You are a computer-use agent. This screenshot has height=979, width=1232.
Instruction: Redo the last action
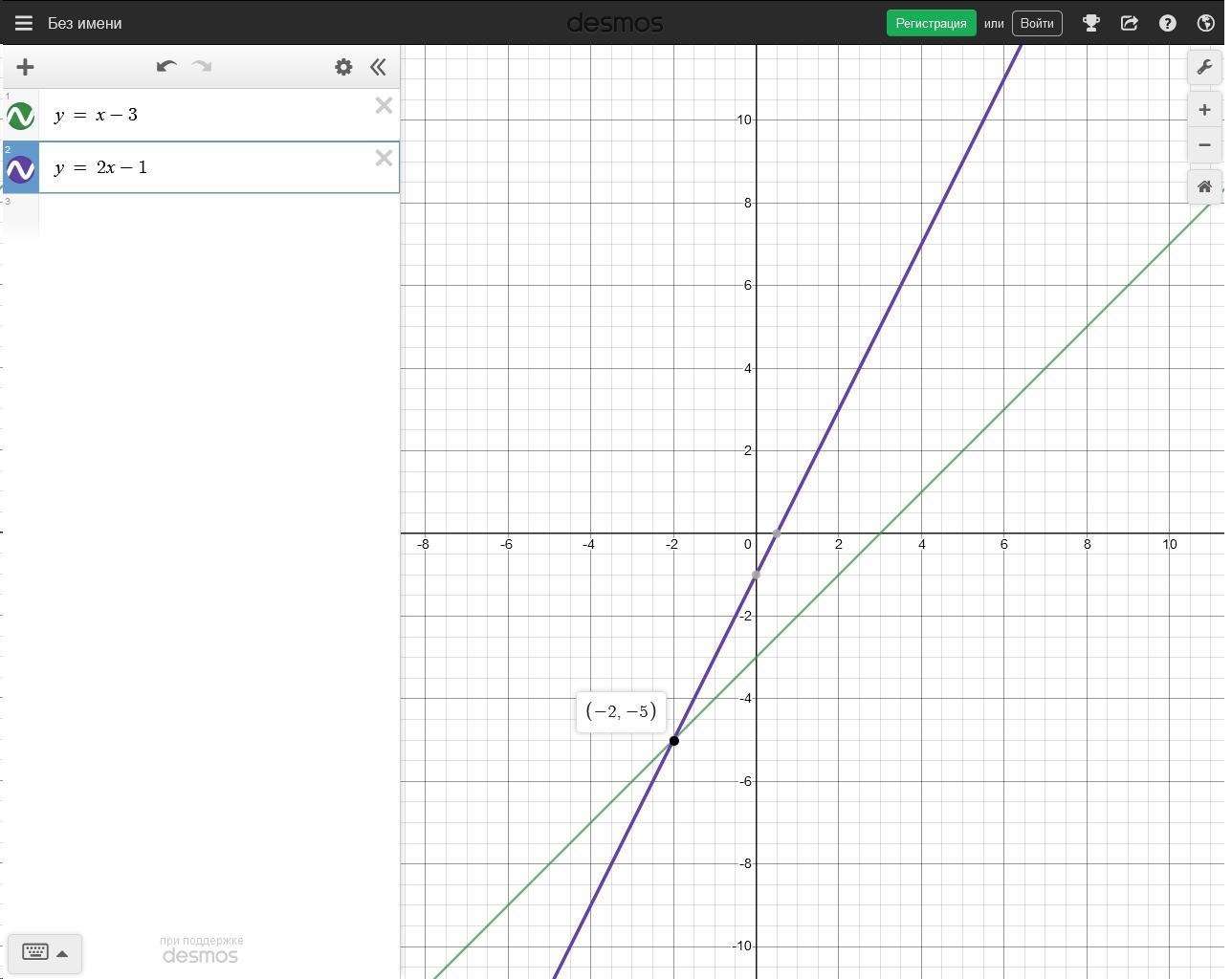point(202,67)
